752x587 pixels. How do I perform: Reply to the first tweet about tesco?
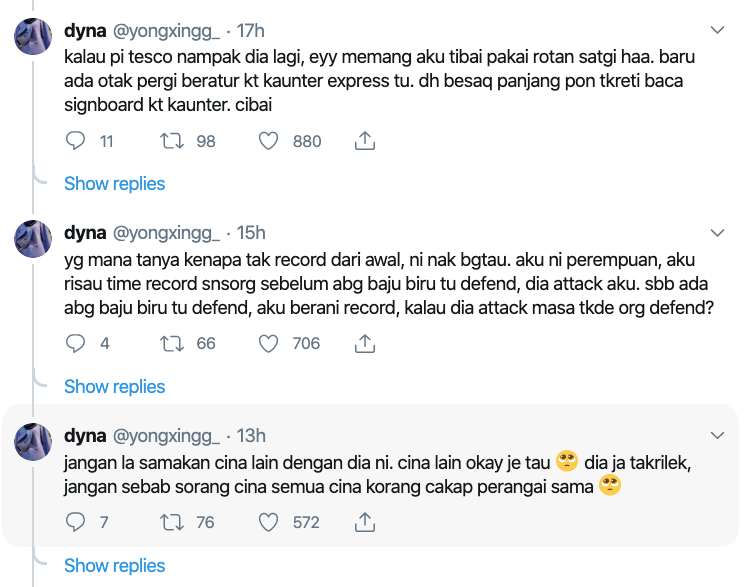point(75,141)
